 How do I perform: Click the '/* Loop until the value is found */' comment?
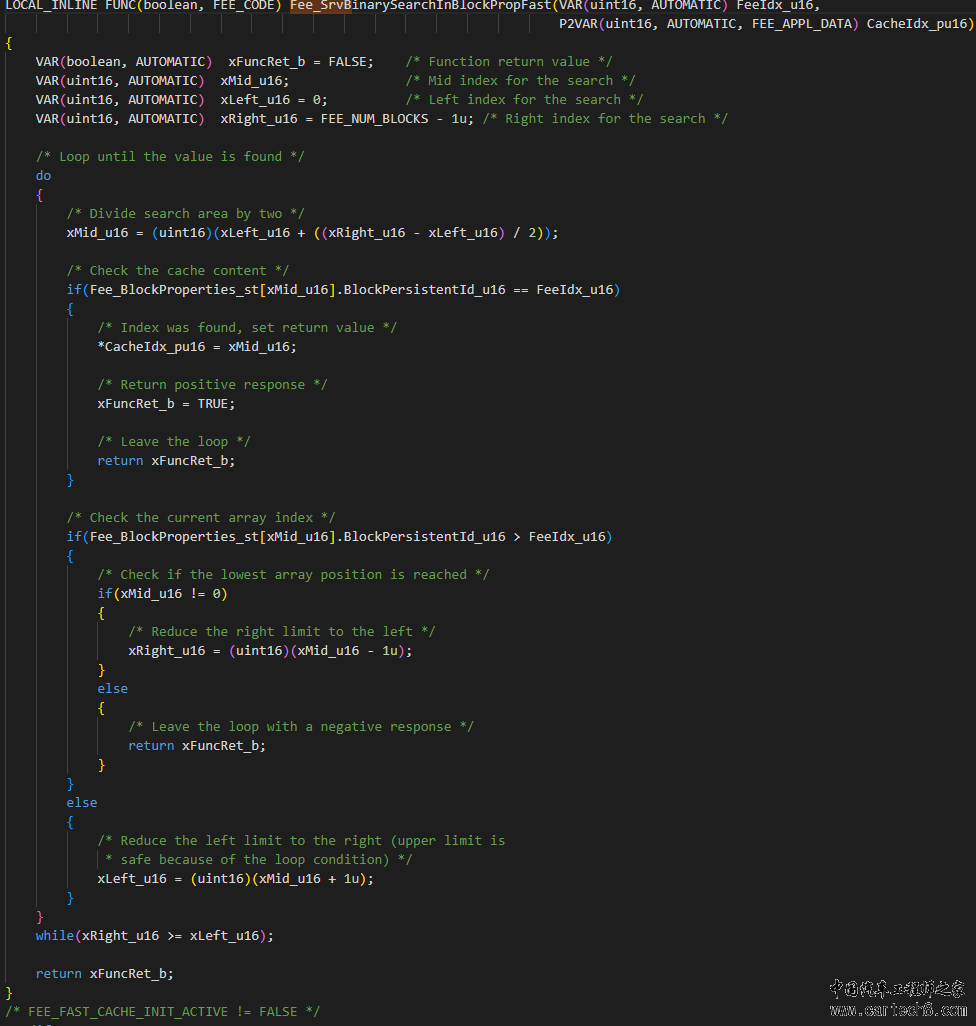(x=170, y=156)
